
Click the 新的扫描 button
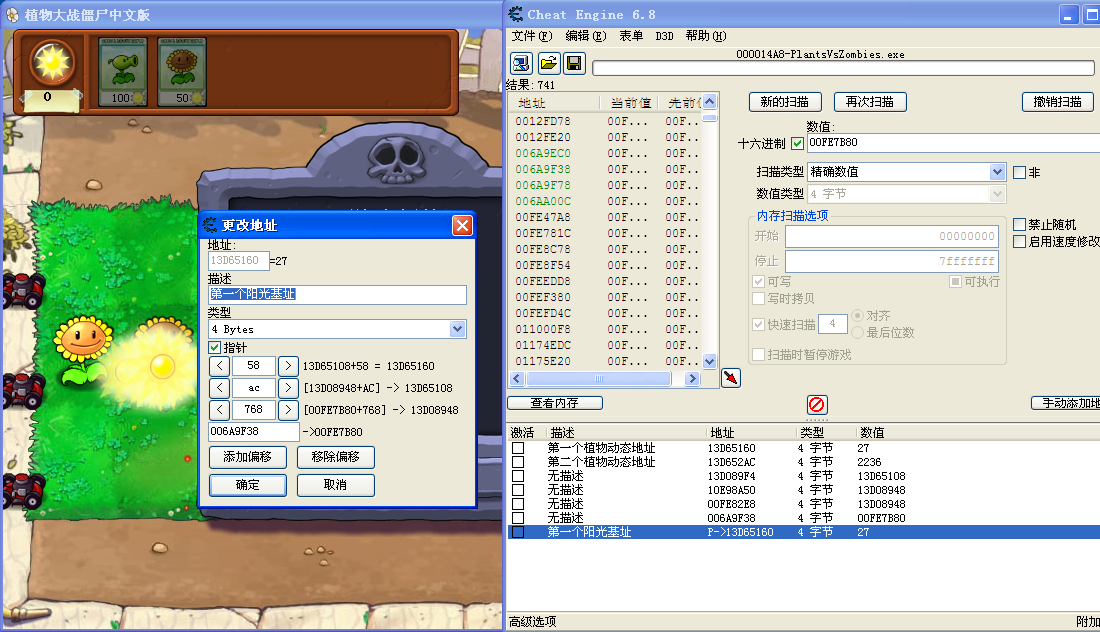point(784,102)
